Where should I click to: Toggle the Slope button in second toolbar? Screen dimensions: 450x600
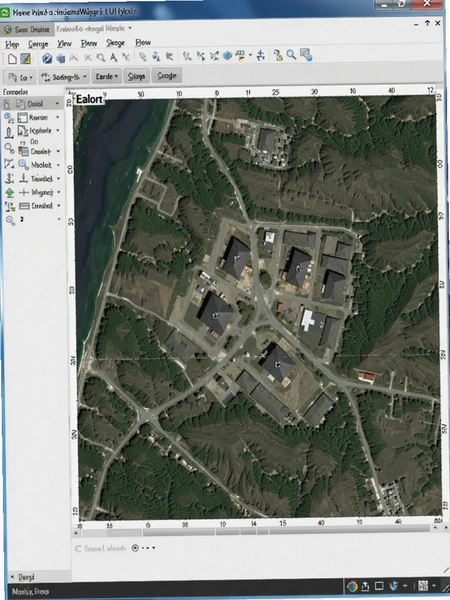(136, 76)
